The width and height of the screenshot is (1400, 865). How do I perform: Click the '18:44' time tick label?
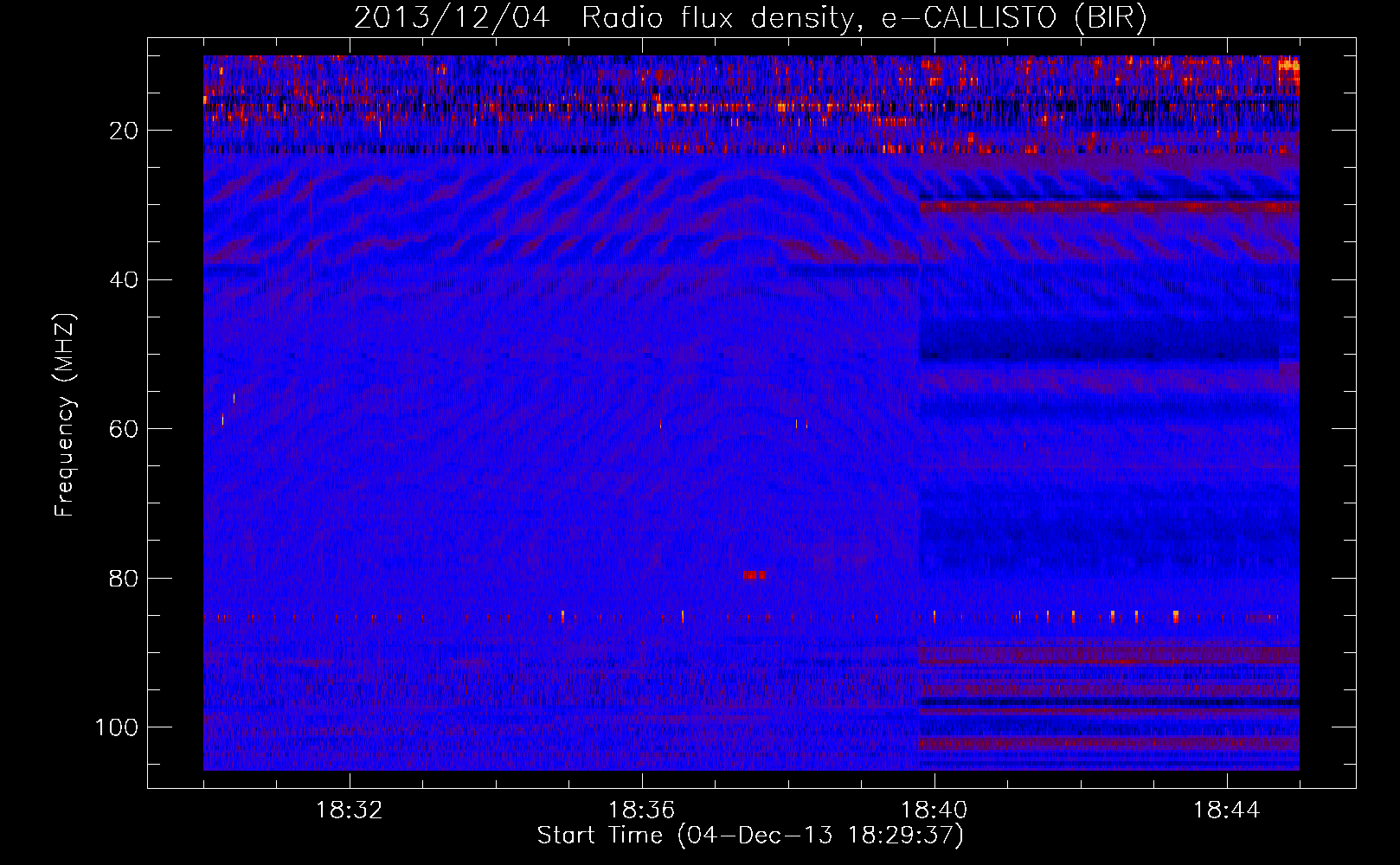1227,811
